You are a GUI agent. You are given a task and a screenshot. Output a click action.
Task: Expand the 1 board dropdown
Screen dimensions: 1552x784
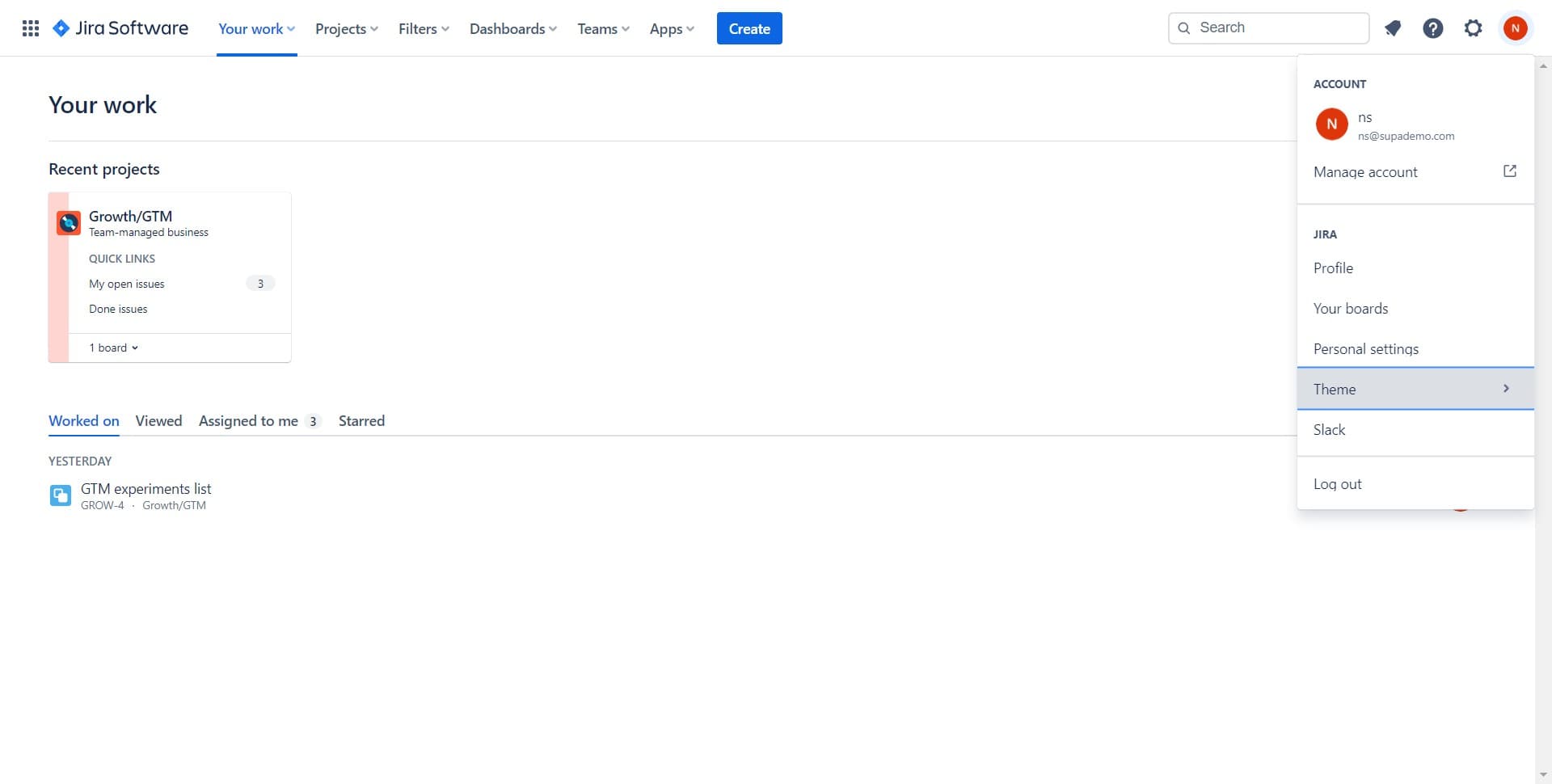click(x=113, y=348)
